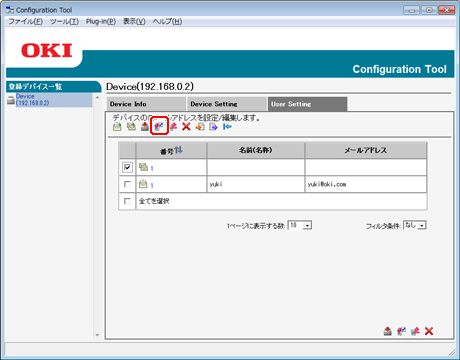Tick the 全てを選択 select-all checkbox

[x=127, y=201]
